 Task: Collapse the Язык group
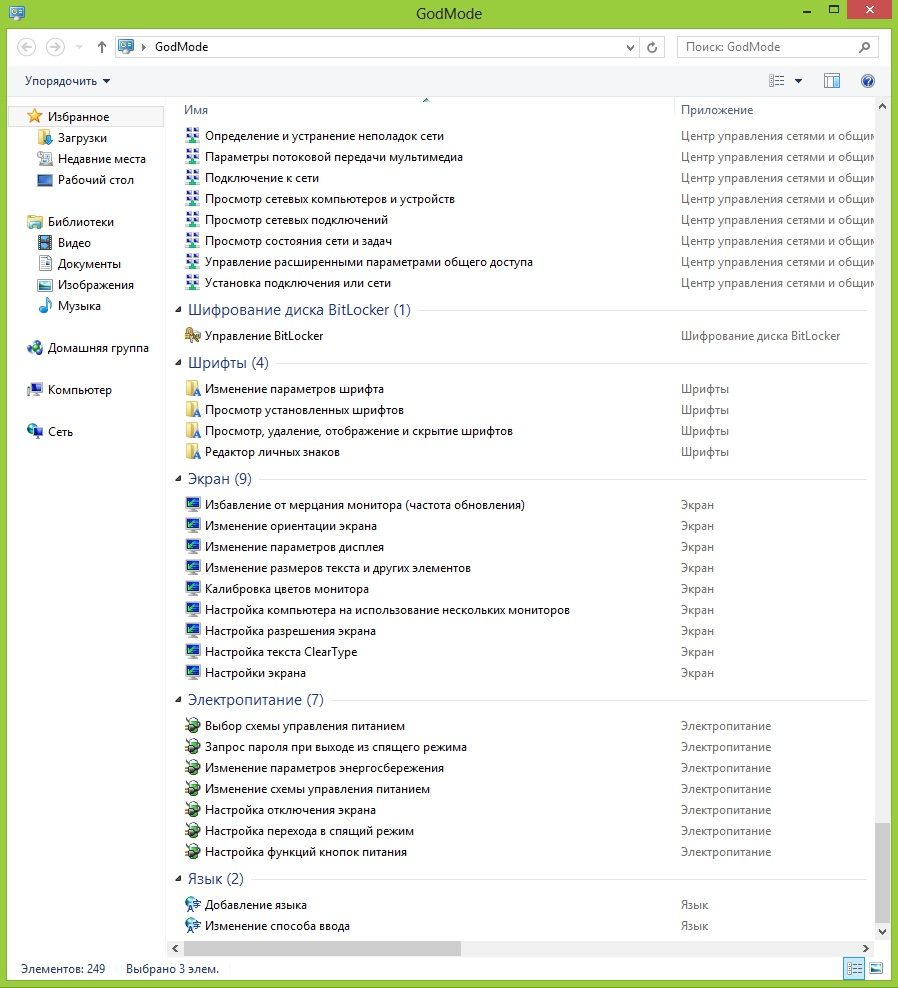point(178,878)
